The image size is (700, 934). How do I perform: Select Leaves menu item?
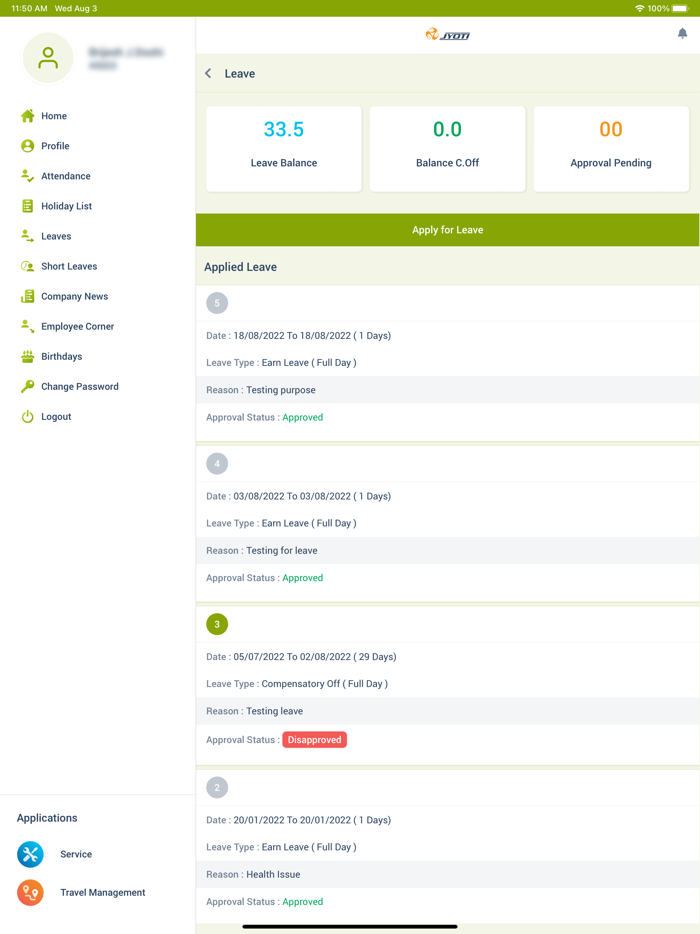pyautogui.click(x=56, y=236)
